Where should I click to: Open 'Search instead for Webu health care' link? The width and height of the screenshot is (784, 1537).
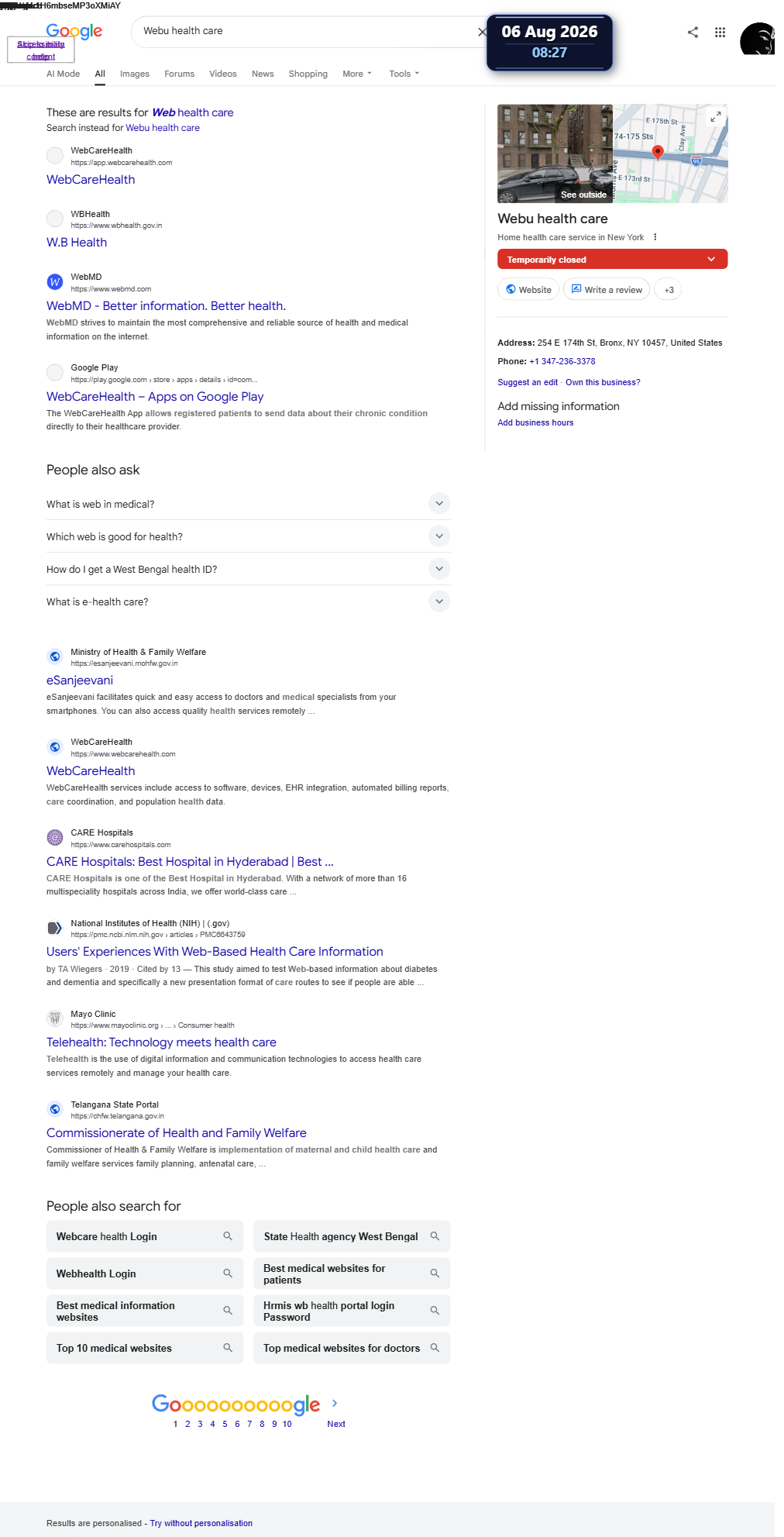click(163, 128)
